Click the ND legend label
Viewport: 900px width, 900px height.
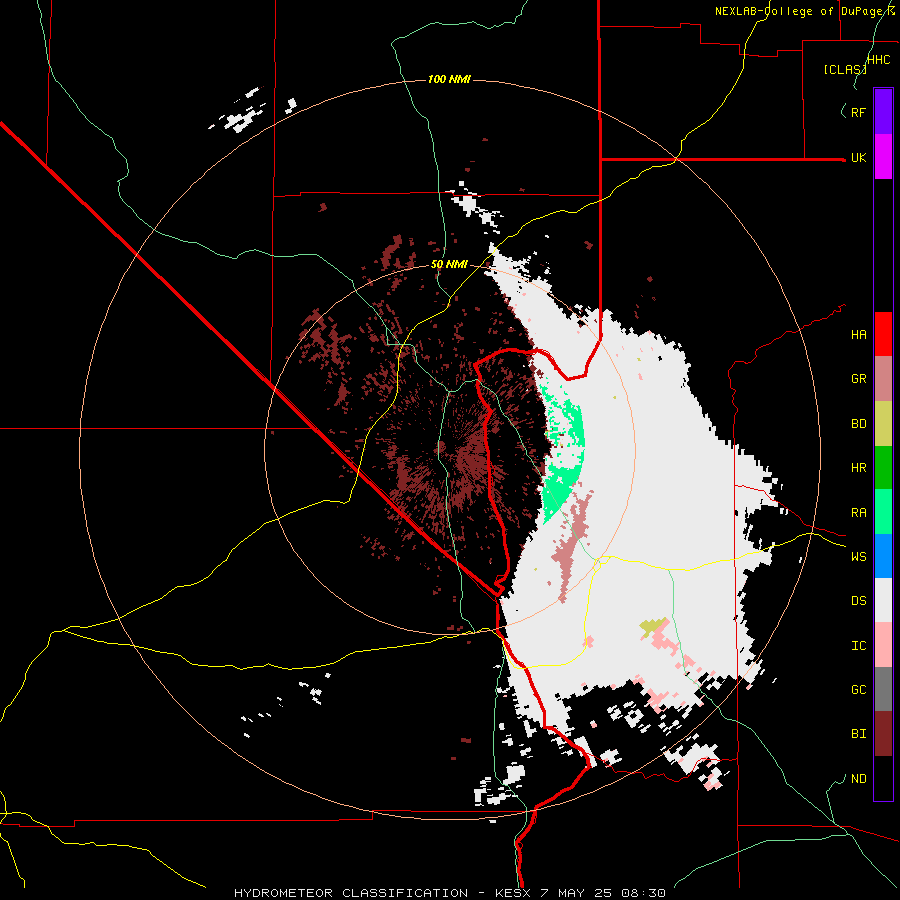click(x=859, y=779)
